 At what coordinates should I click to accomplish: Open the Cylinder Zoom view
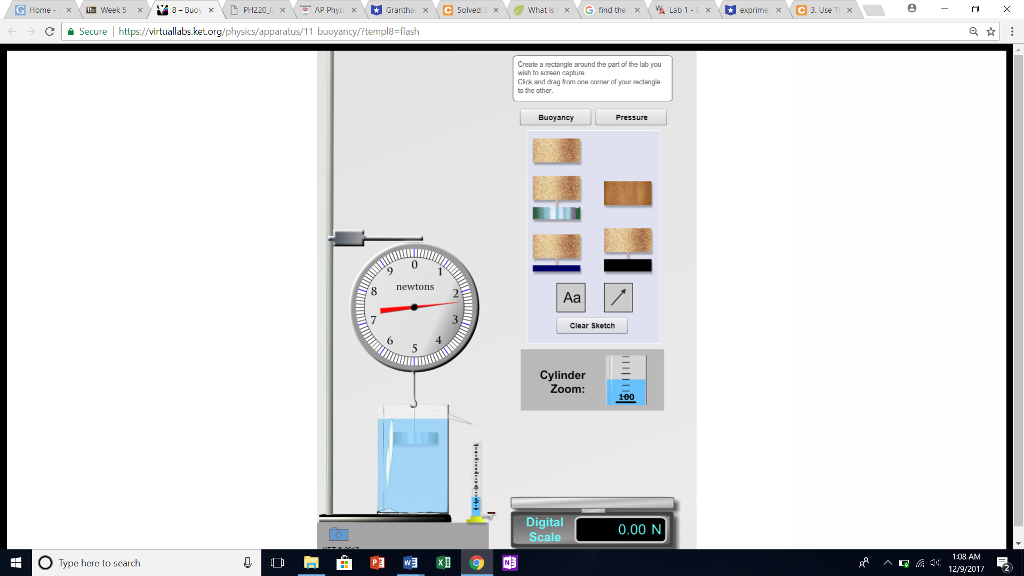pos(626,380)
